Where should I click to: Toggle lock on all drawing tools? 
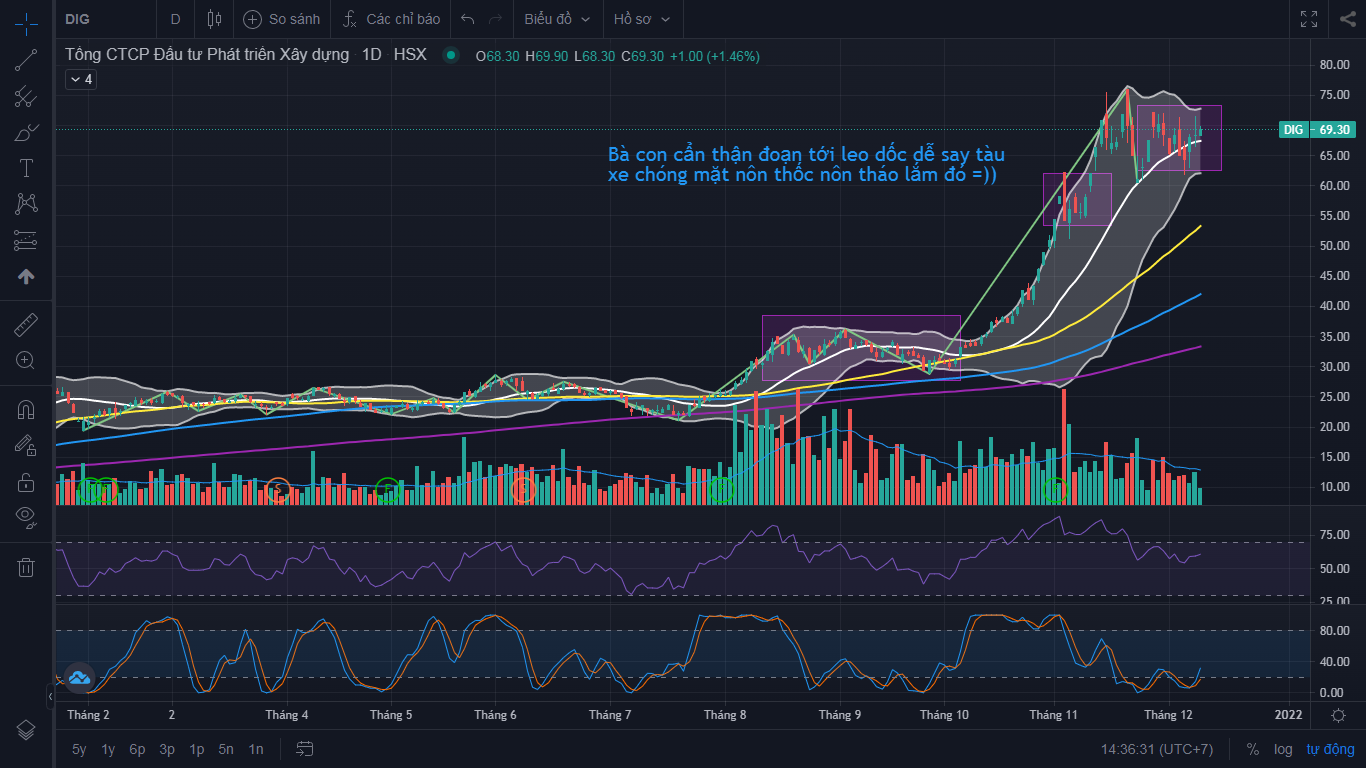click(x=26, y=482)
